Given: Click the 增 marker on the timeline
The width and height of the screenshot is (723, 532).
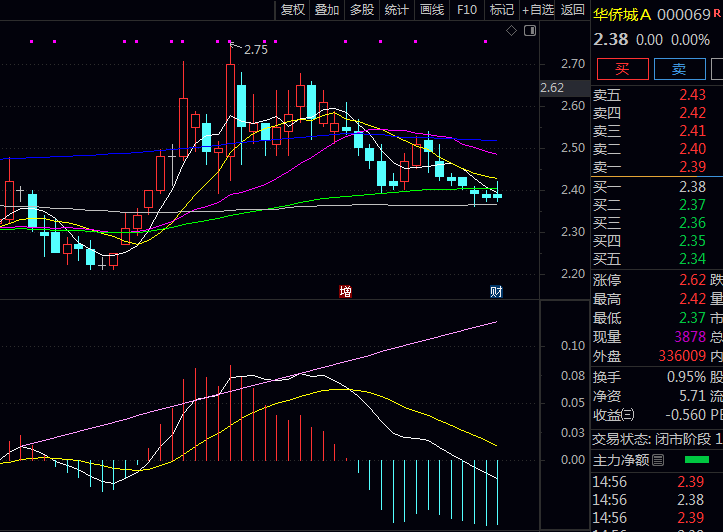Looking at the screenshot, I should [x=345, y=291].
